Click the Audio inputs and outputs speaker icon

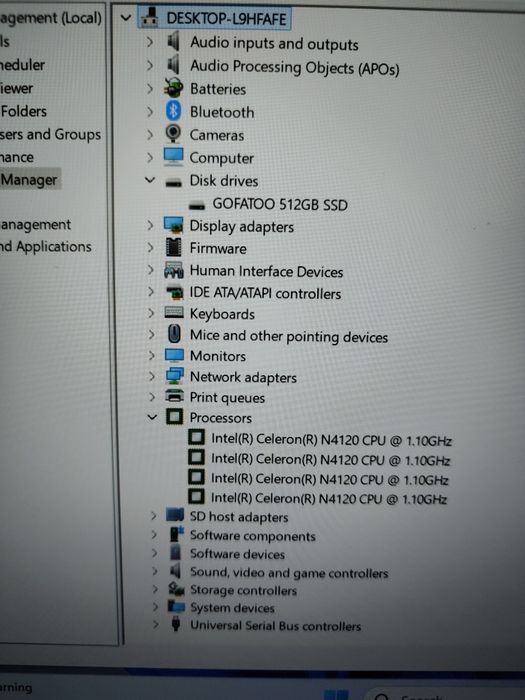tap(173, 42)
